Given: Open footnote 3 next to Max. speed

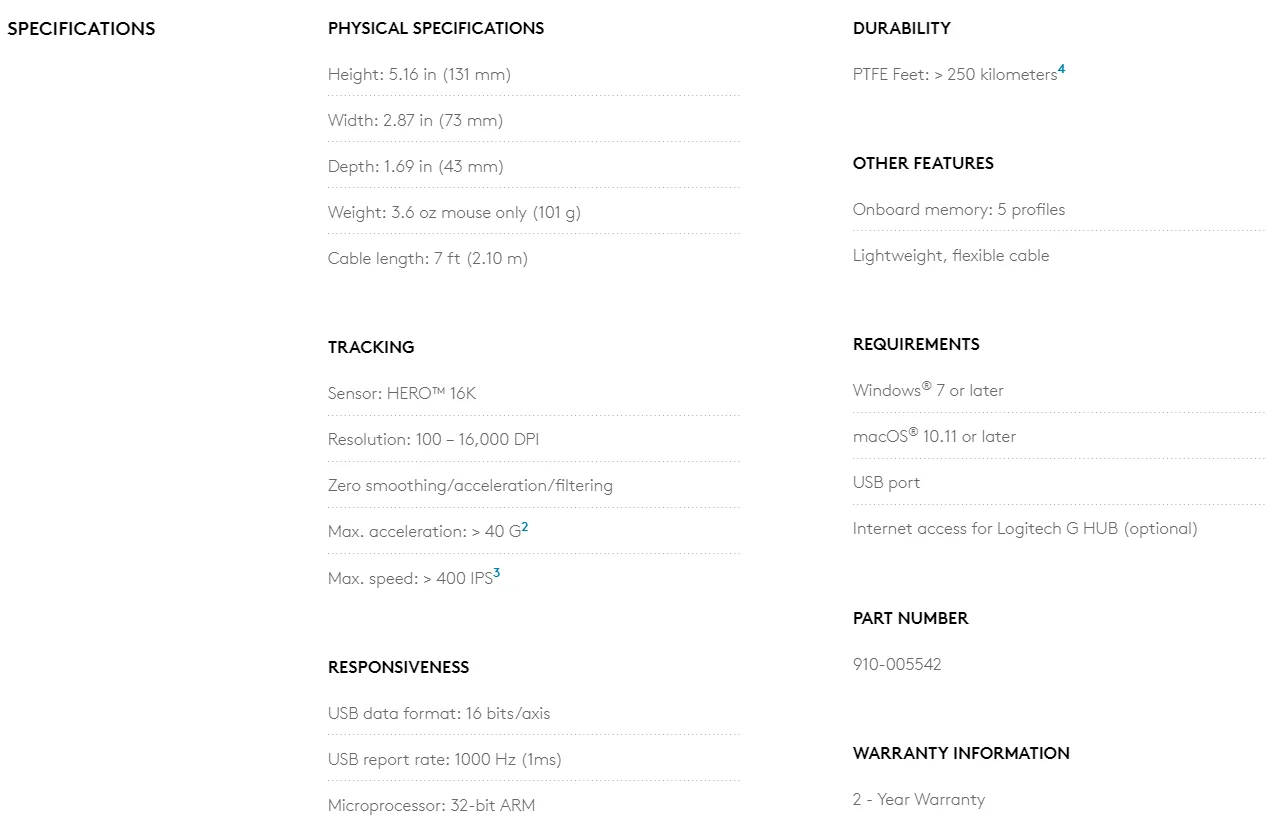Looking at the screenshot, I should coord(497,572).
